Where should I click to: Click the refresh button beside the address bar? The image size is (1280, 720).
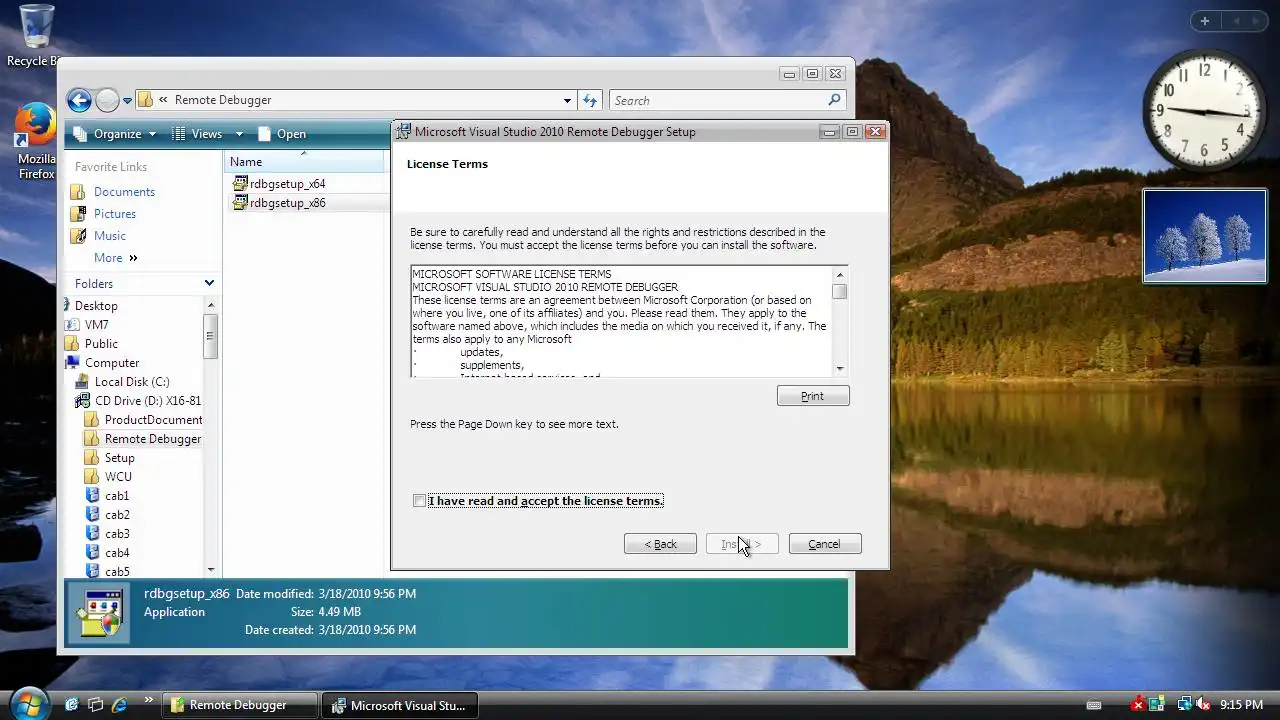(x=590, y=101)
